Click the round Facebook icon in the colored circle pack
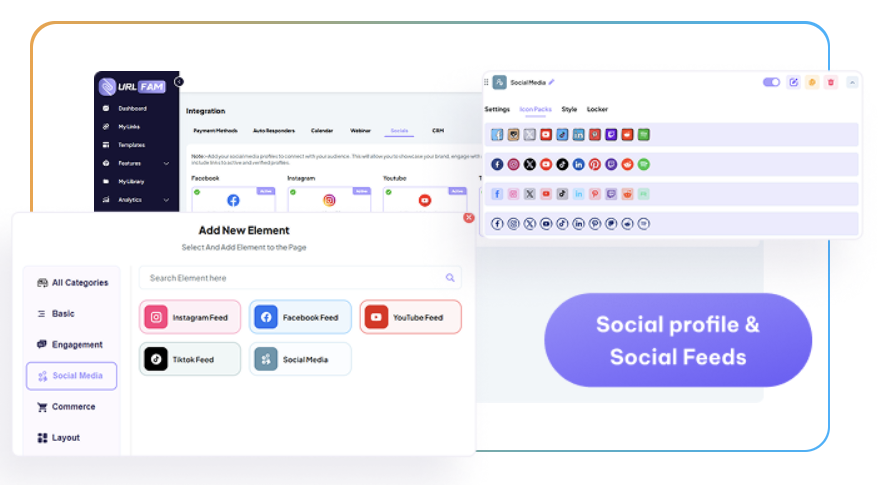This screenshot has height=485, width=880. click(497, 164)
